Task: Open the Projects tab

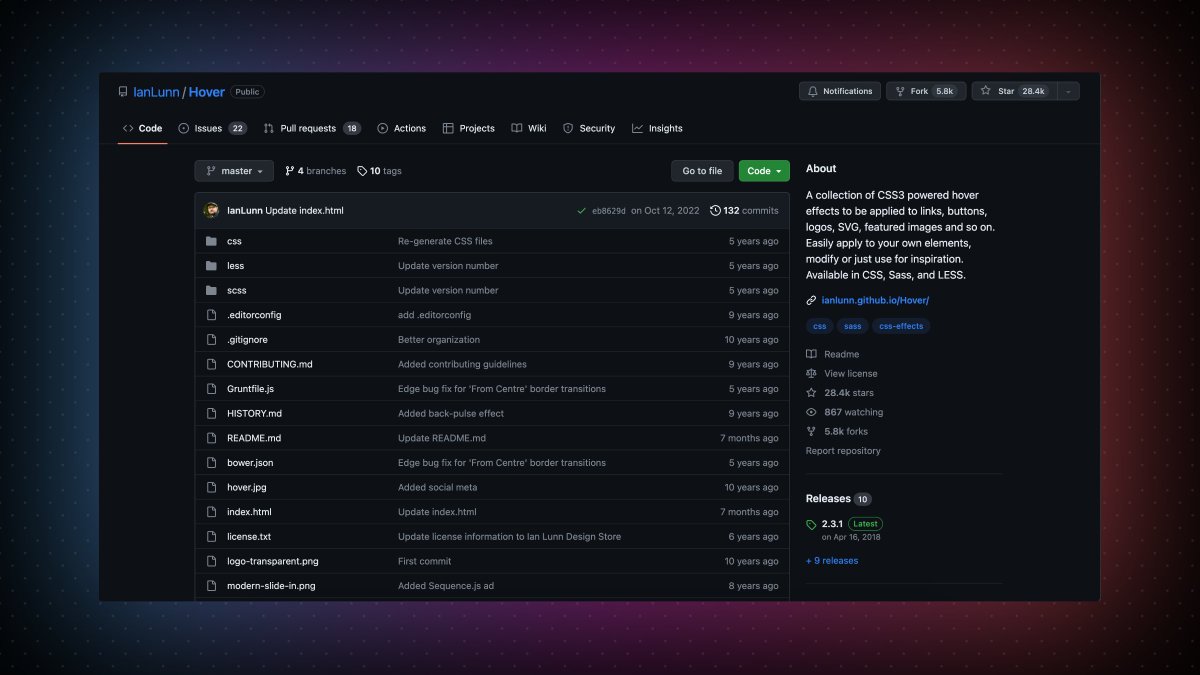Action: (x=468, y=128)
